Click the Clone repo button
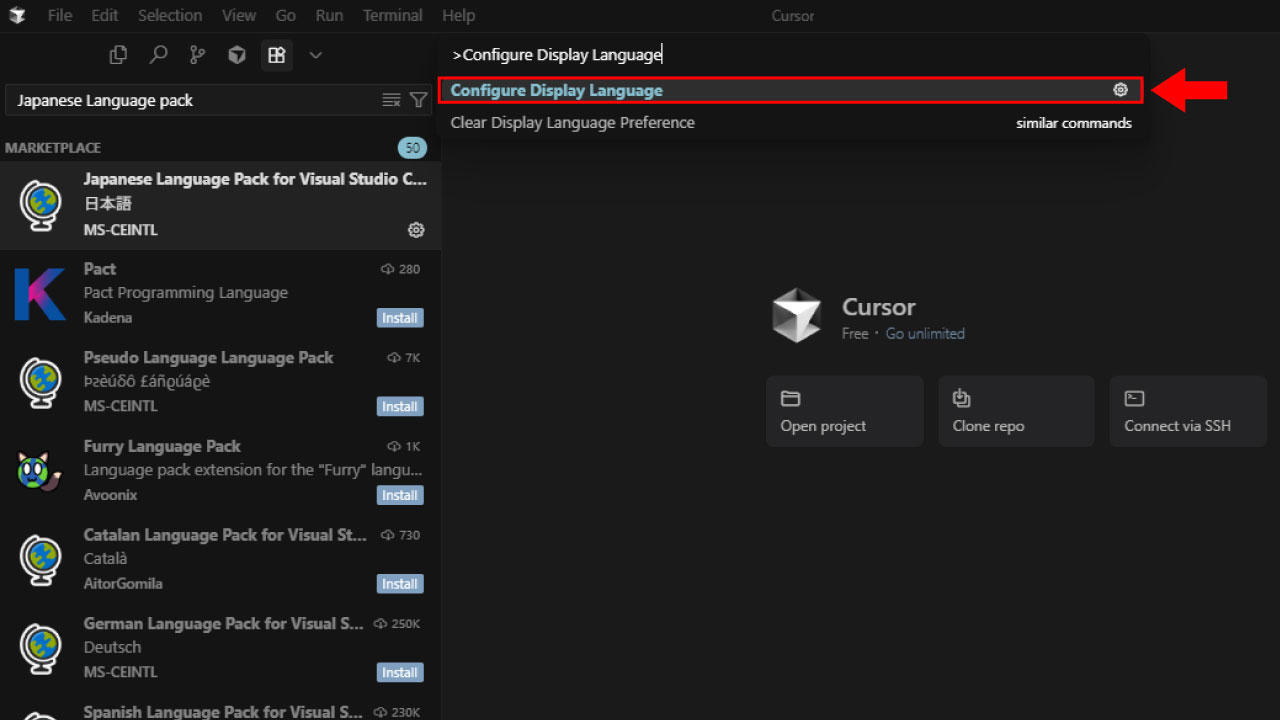This screenshot has height=720, width=1280. (1016, 411)
